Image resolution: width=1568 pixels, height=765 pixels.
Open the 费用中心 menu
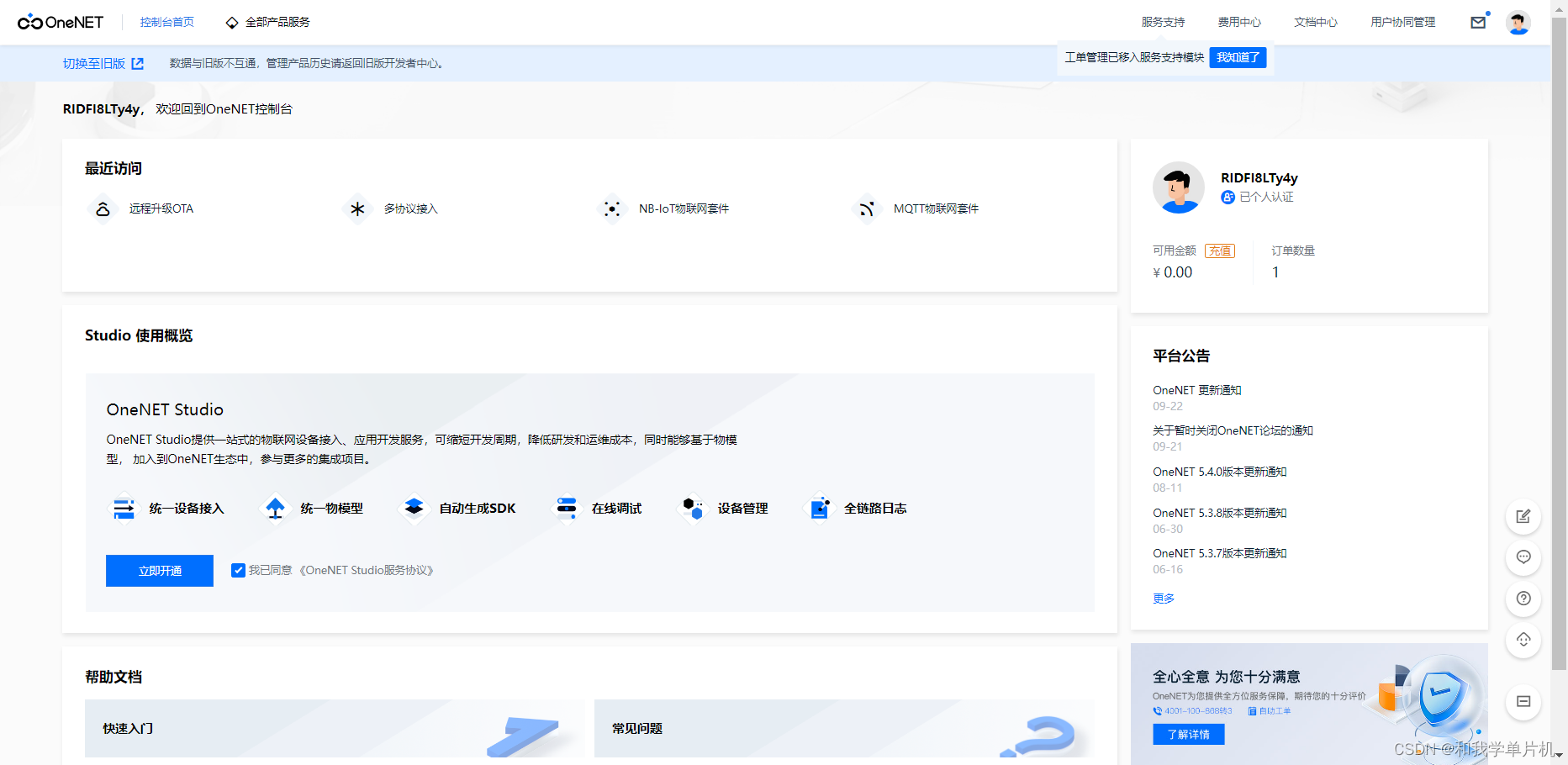pos(1239,23)
